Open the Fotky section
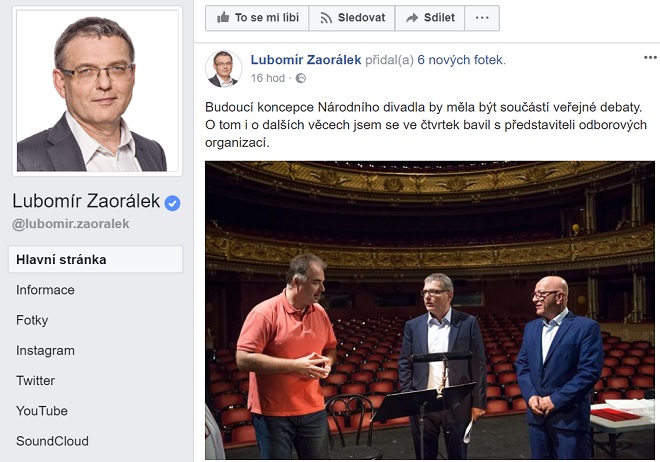 [32, 320]
